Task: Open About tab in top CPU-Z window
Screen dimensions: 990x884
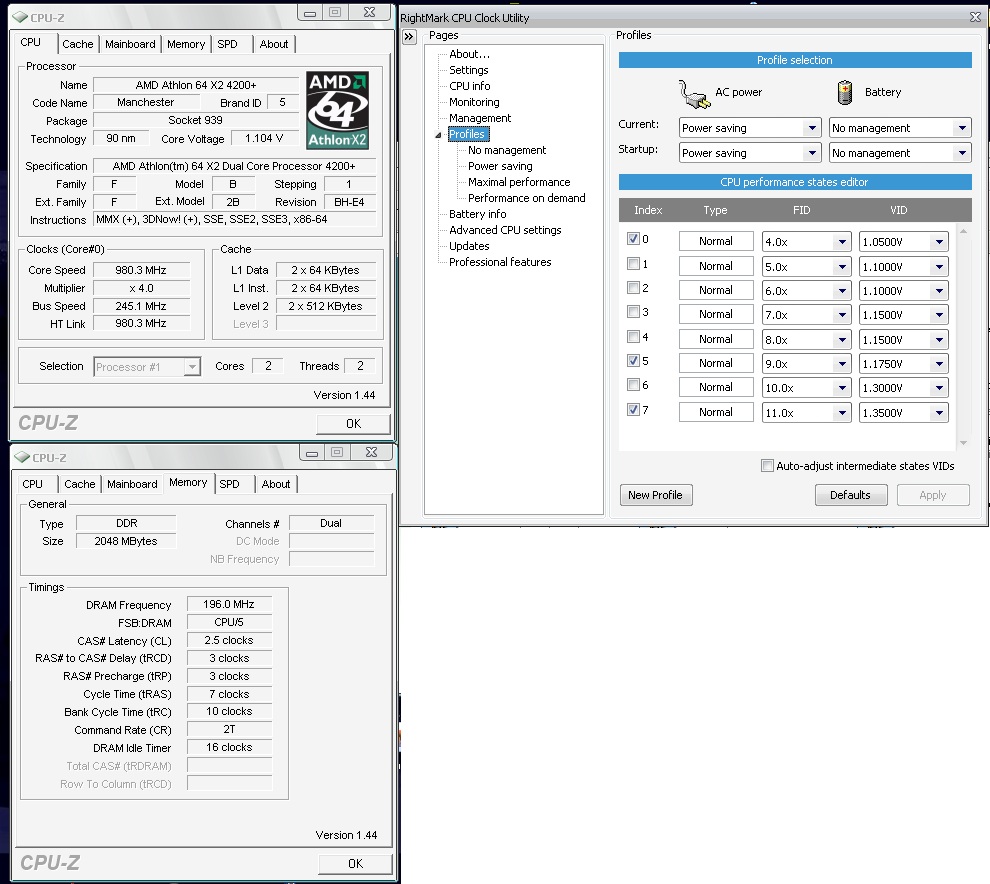Action: (x=273, y=44)
